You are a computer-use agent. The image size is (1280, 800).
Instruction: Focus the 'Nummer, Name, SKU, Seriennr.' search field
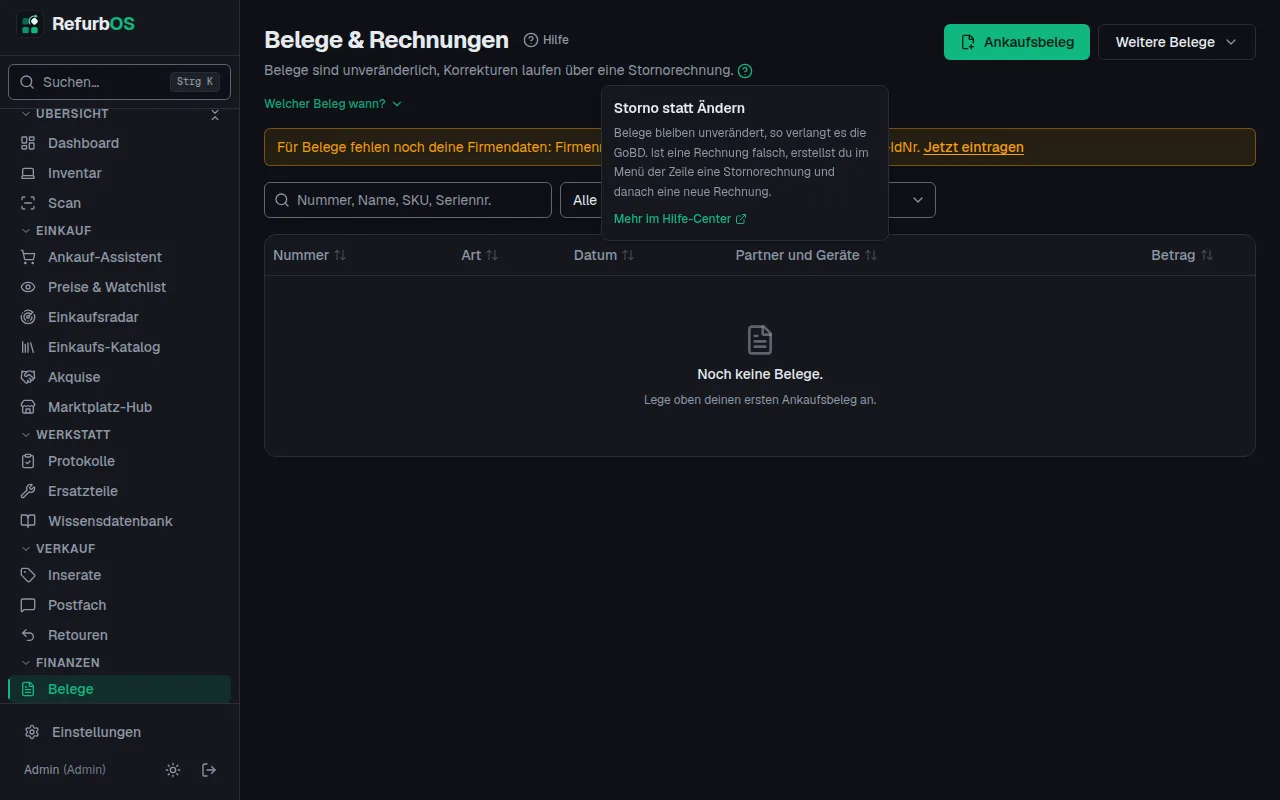coord(408,200)
